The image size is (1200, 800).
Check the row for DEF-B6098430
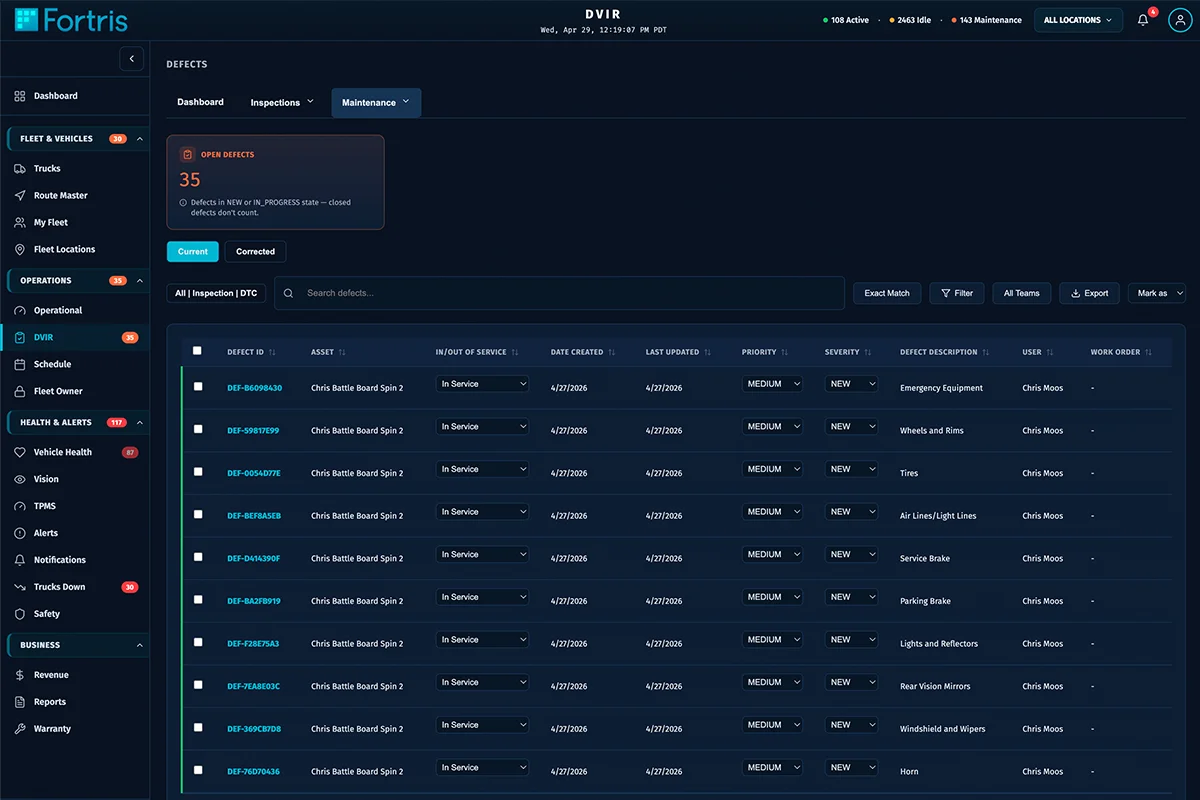click(x=197, y=386)
